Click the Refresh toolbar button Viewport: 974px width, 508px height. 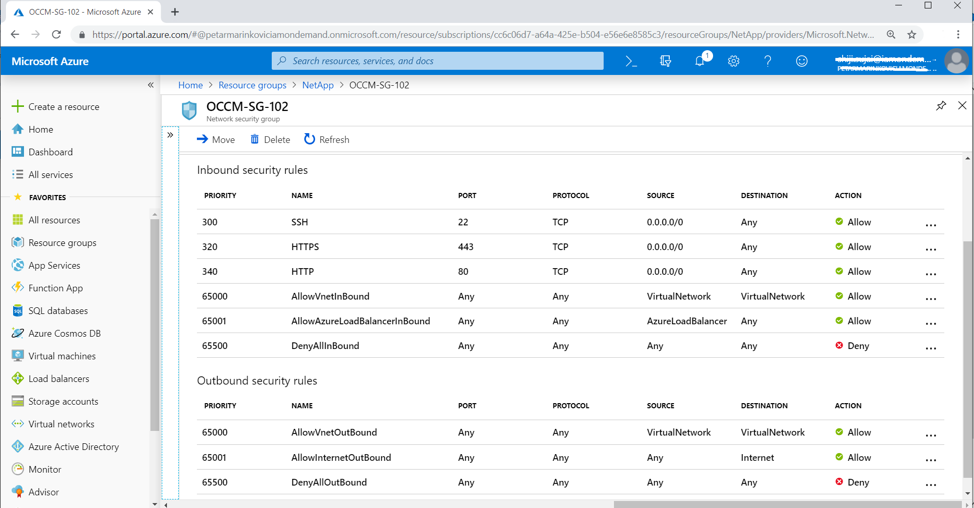(327, 140)
